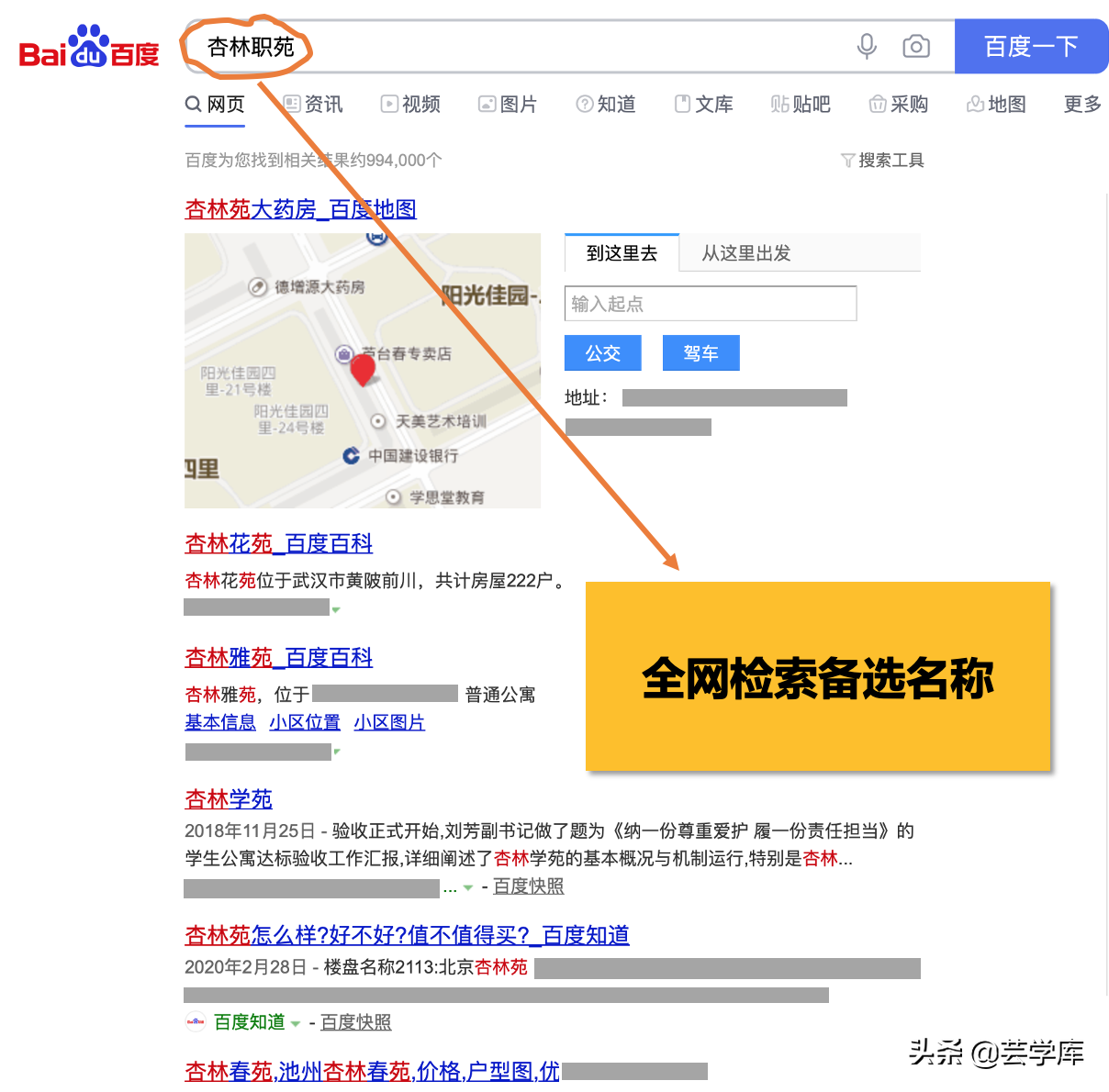The height and width of the screenshot is (1092, 1109).
Task: Open image search via the camera icon
Action: [916, 47]
